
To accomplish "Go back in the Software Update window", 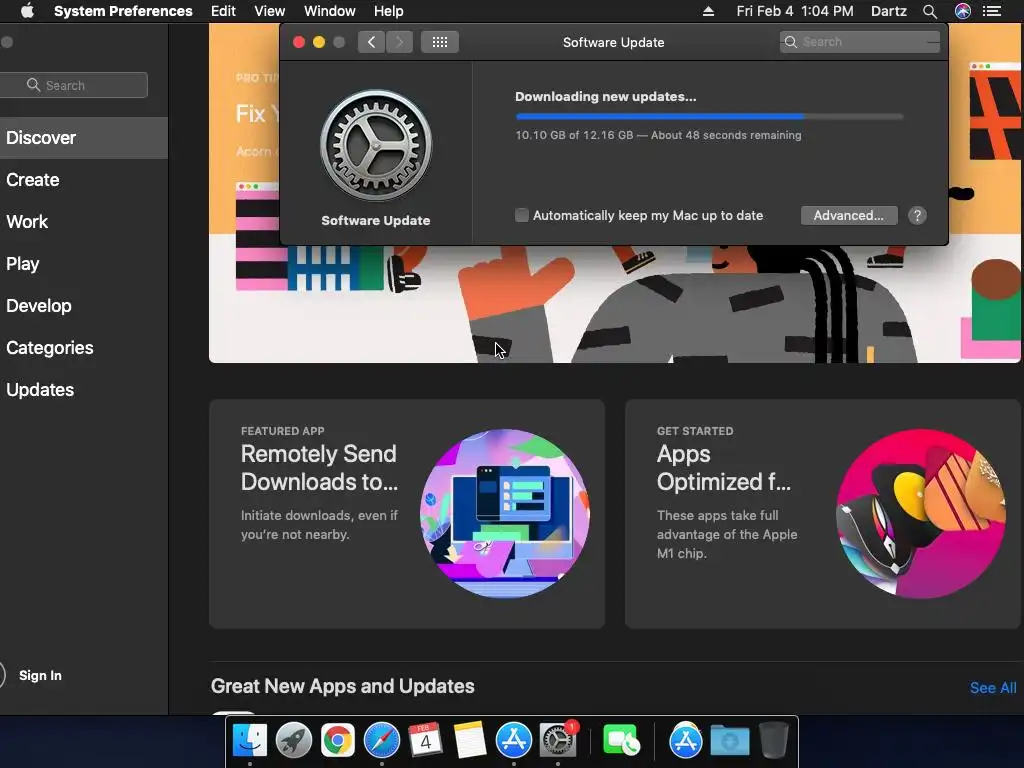I will 371,42.
